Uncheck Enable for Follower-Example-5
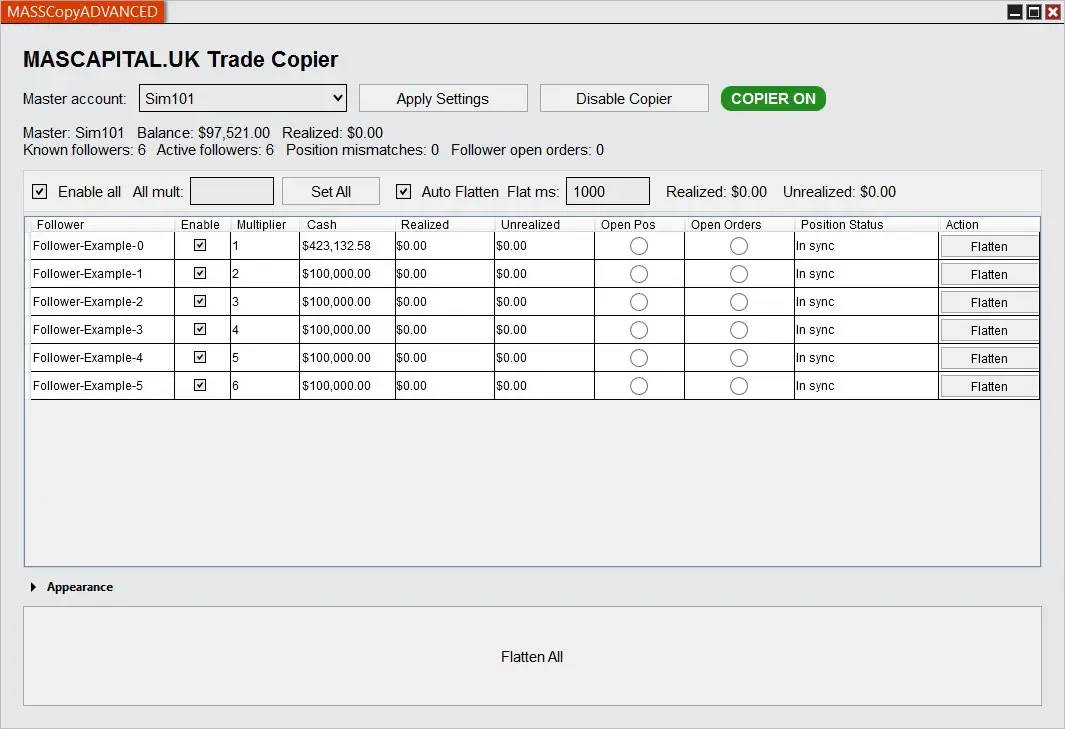Screen dimensions: 1065x729 pyautogui.click(x=200, y=385)
